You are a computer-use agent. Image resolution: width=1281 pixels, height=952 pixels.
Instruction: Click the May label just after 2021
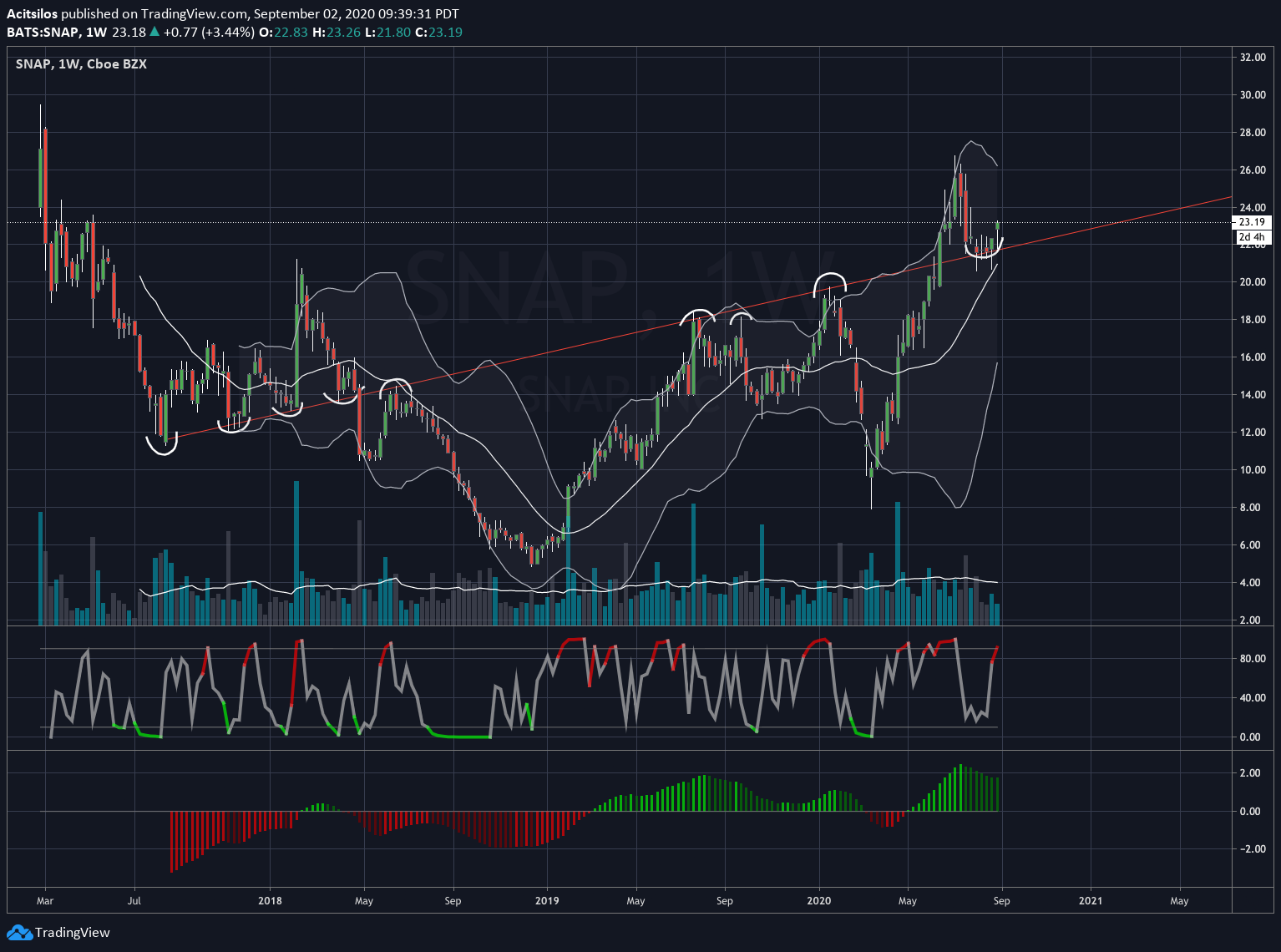point(1179,901)
